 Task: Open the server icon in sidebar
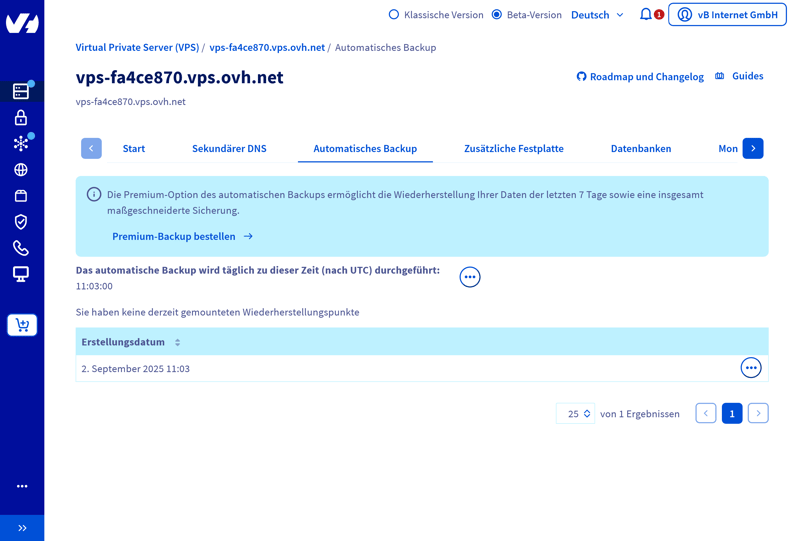click(21, 91)
